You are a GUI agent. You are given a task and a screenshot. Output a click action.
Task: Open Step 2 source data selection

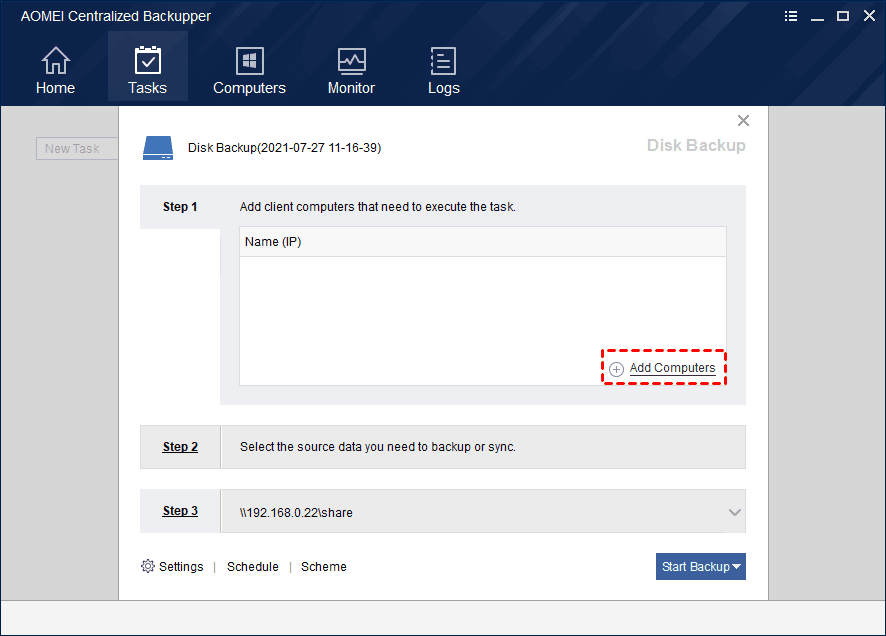tap(180, 447)
